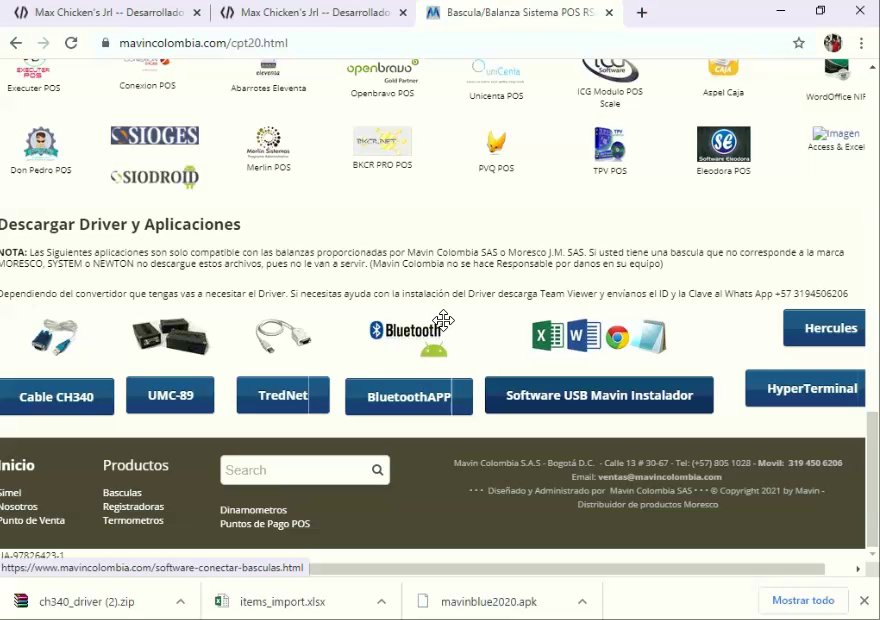
Task: Open the Dinamometros footer link
Action: tap(253, 510)
